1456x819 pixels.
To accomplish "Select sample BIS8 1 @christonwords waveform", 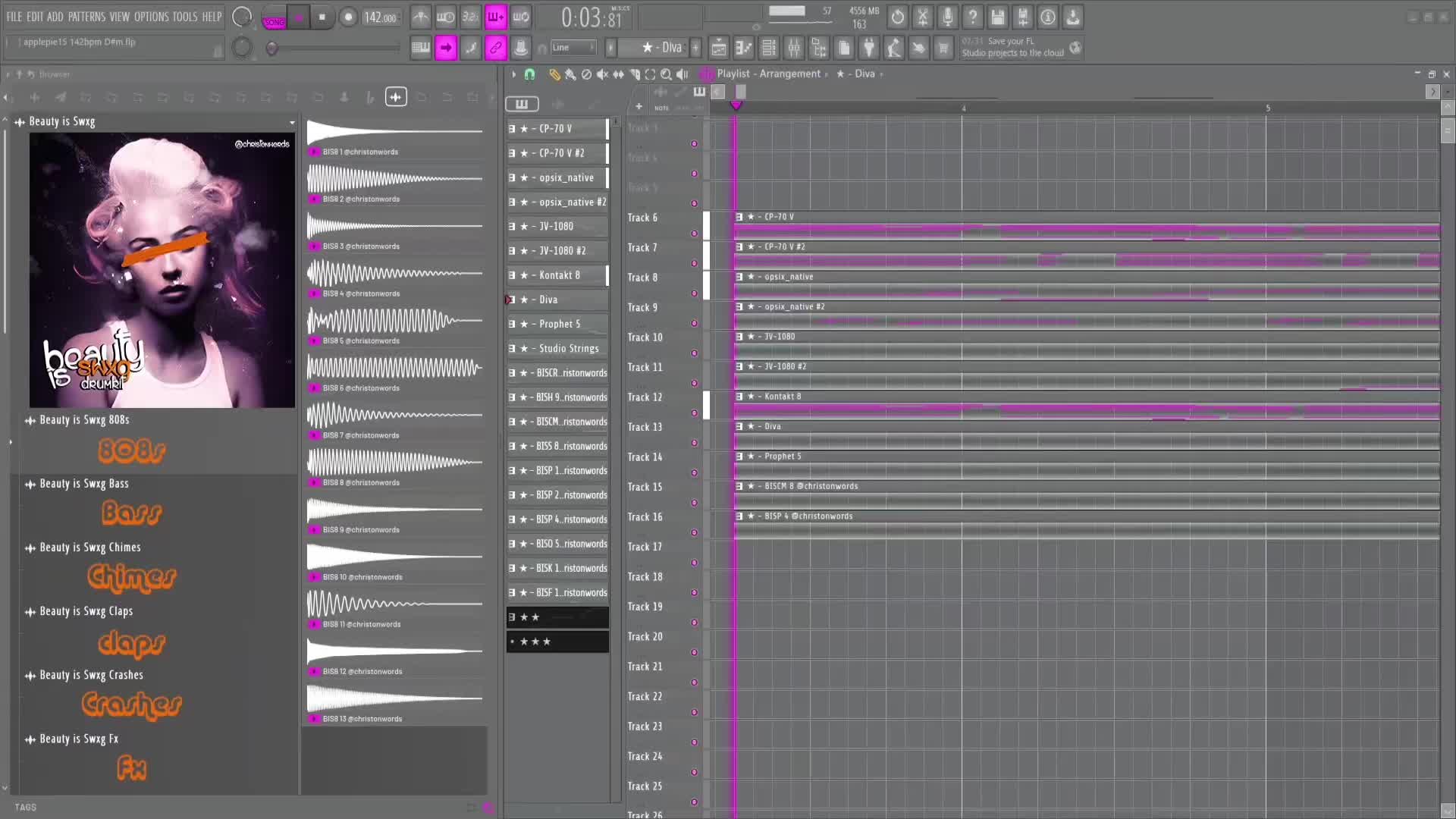I will click(395, 132).
